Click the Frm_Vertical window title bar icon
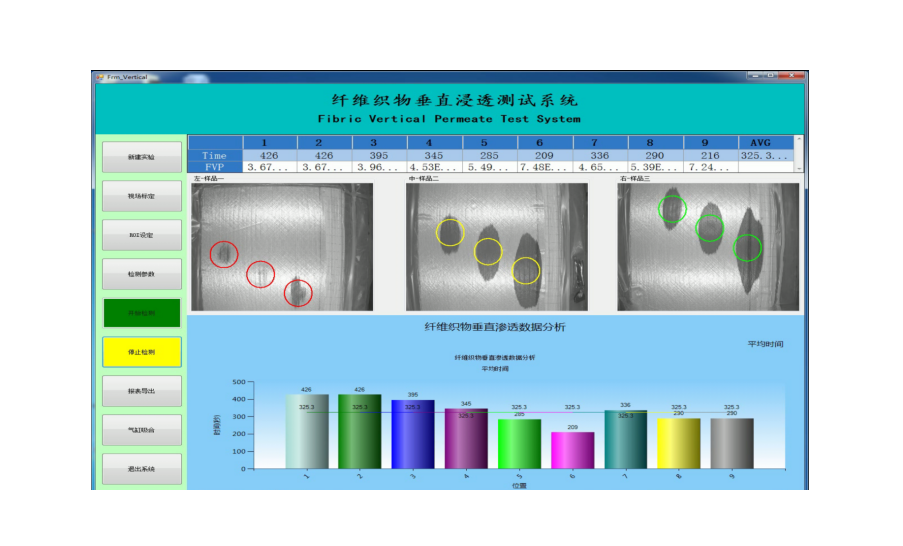This screenshot has width=903, height=546. pyautogui.click(x=100, y=77)
